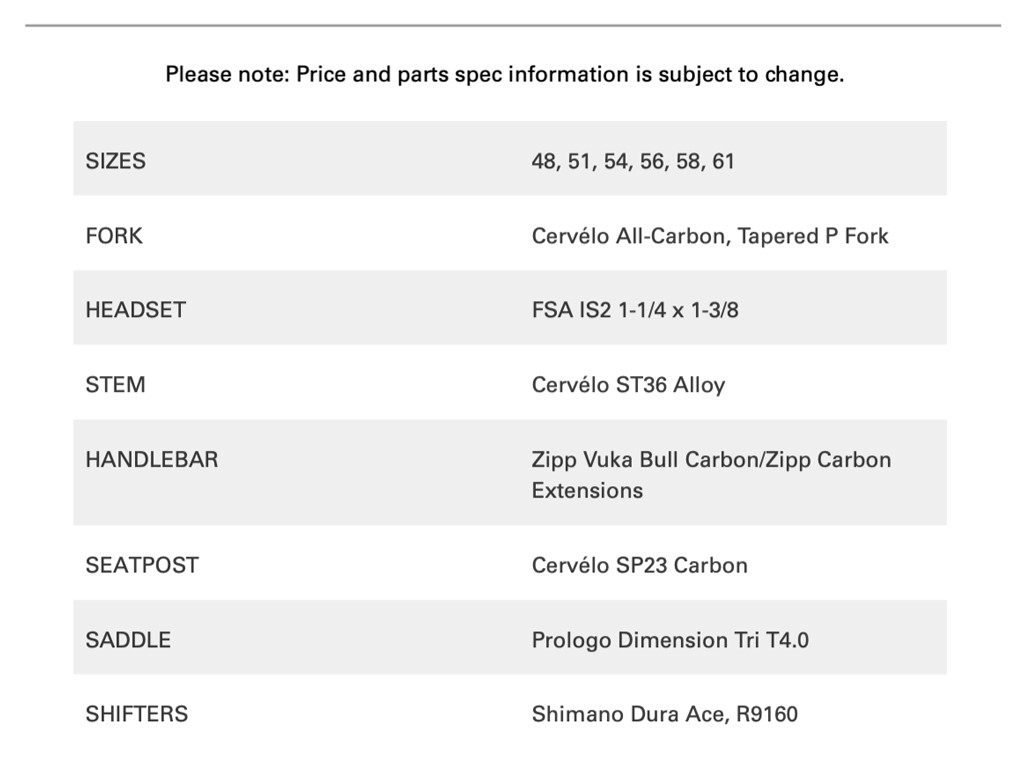The image size is (1024, 768).
Task: Click Cervélo ST36 Alloy text
Action: 628,385
